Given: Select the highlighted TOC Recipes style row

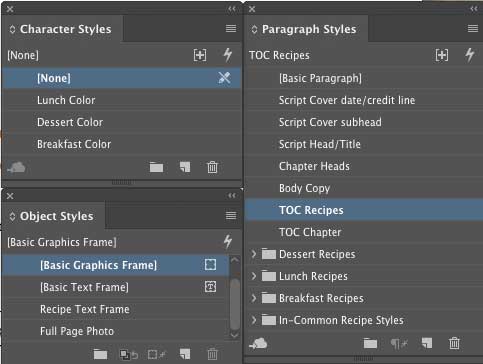Looking at the screenshot, I should tap(364, 210).
